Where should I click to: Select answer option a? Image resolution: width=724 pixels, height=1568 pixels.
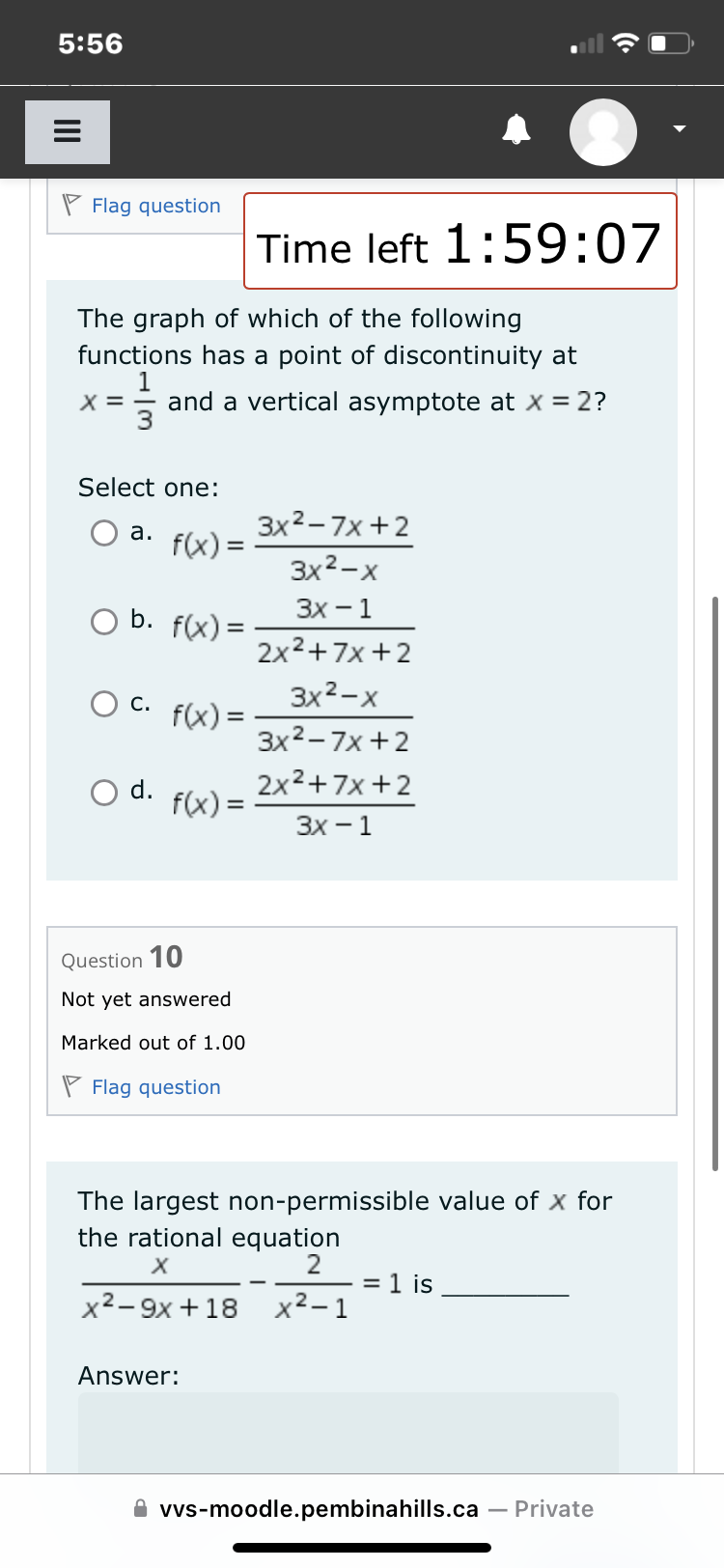(x=103, y=532)
